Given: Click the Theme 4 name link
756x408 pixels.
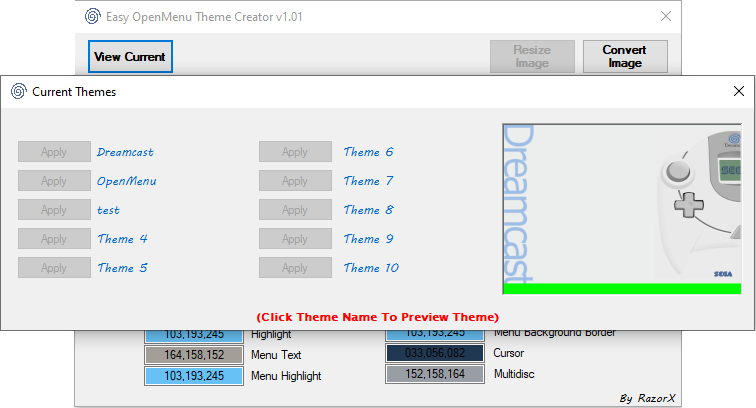Looking at the screenshot, I should point(122,239).
